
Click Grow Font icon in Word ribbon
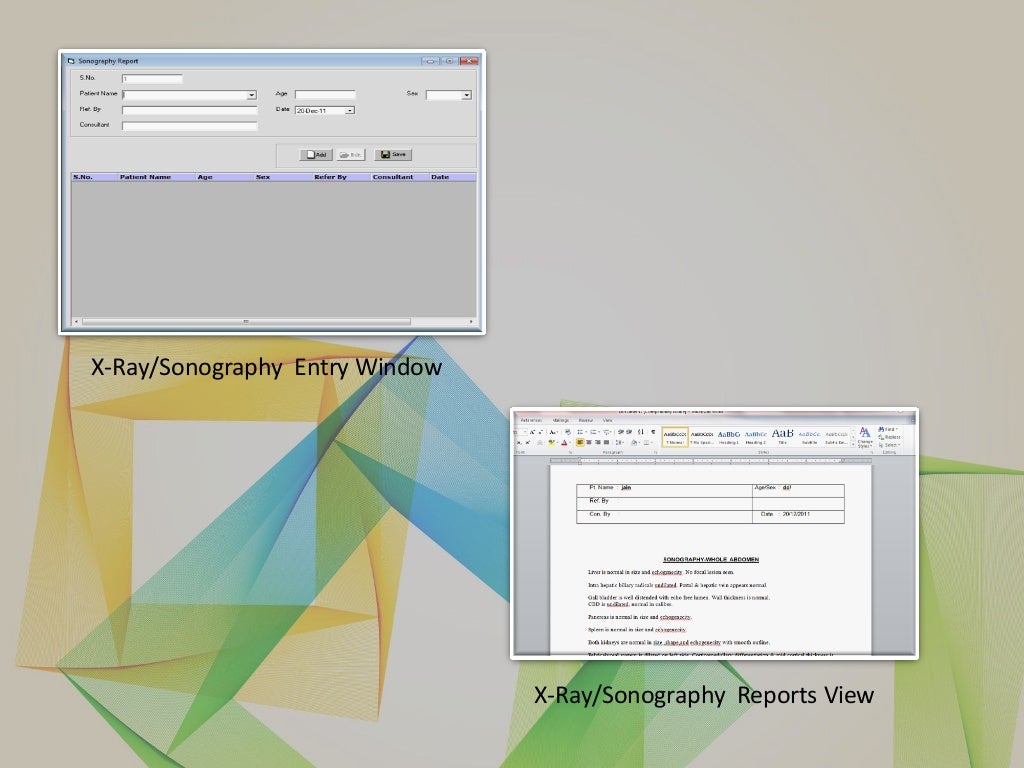point(532,432)
